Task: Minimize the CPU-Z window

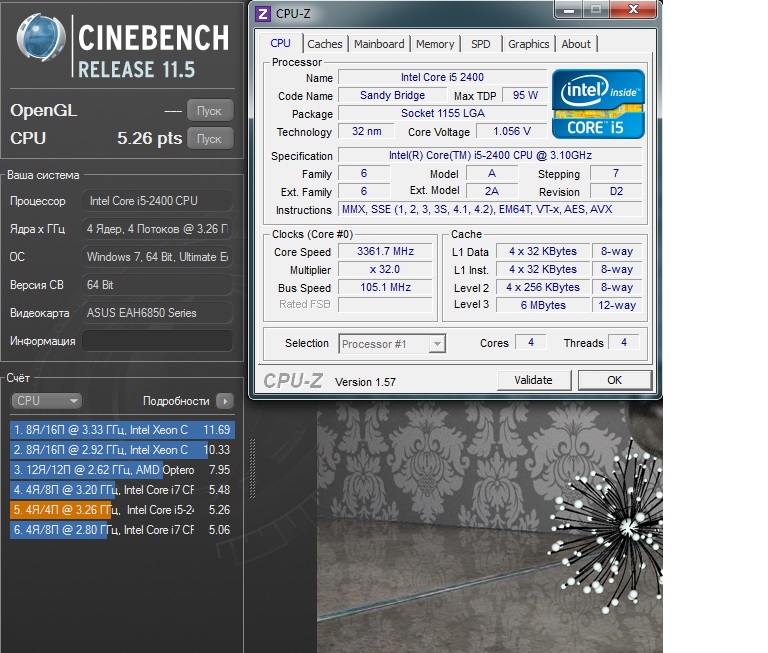Action: 569,9
